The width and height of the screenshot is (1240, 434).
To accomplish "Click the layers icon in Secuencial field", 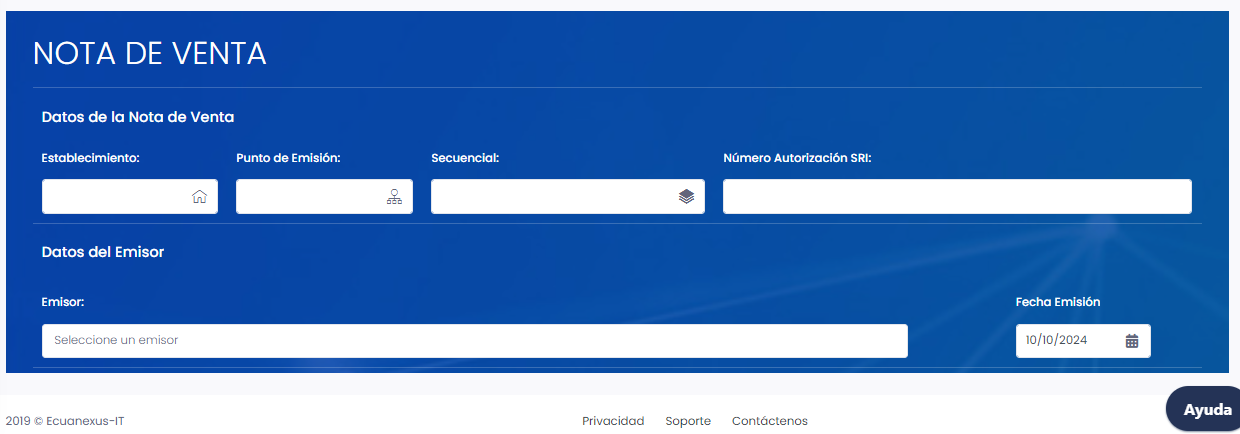I will 686,197.
